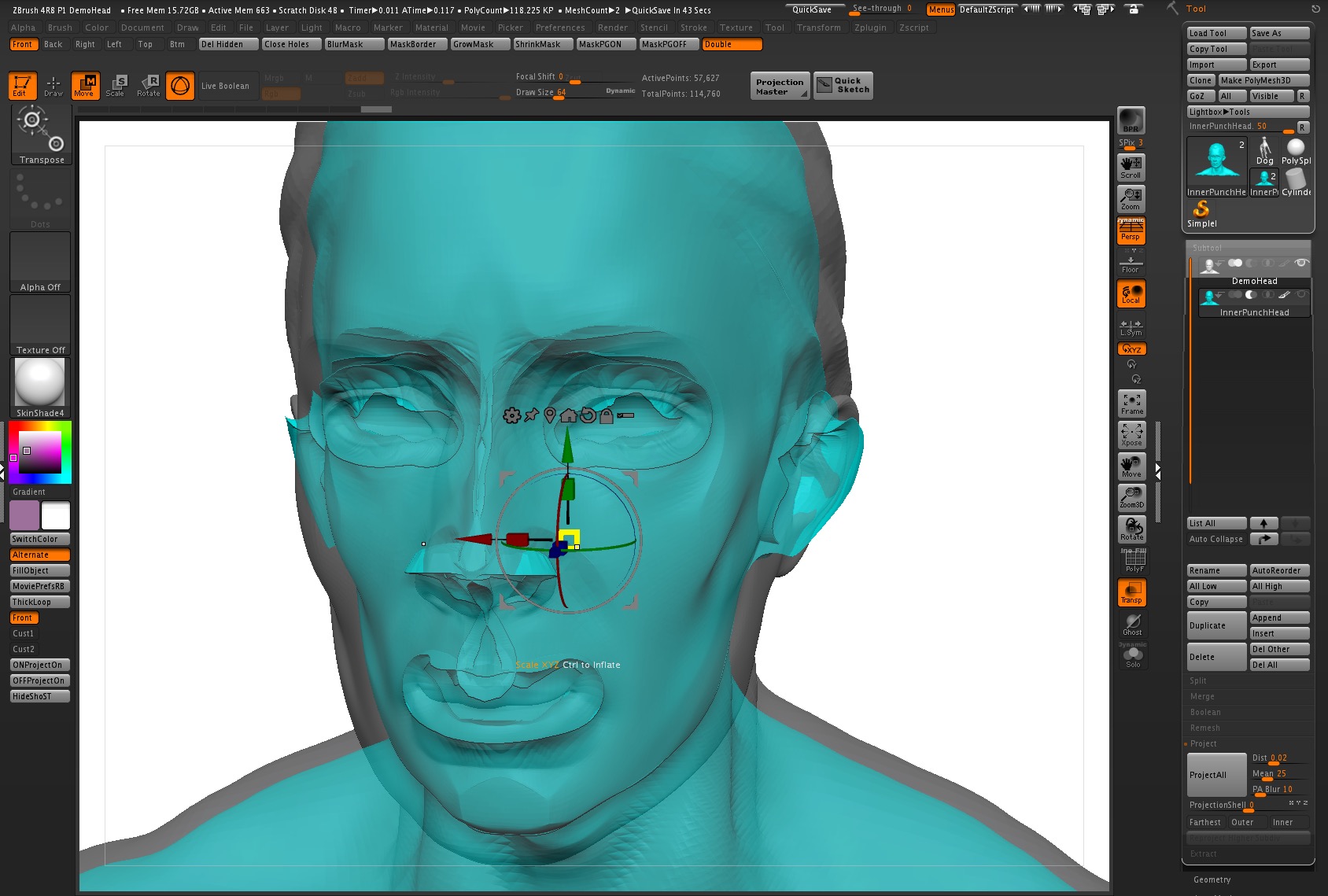Click the Quick Sketch button
1328x896 pixels.
click(x=843, y=85)
